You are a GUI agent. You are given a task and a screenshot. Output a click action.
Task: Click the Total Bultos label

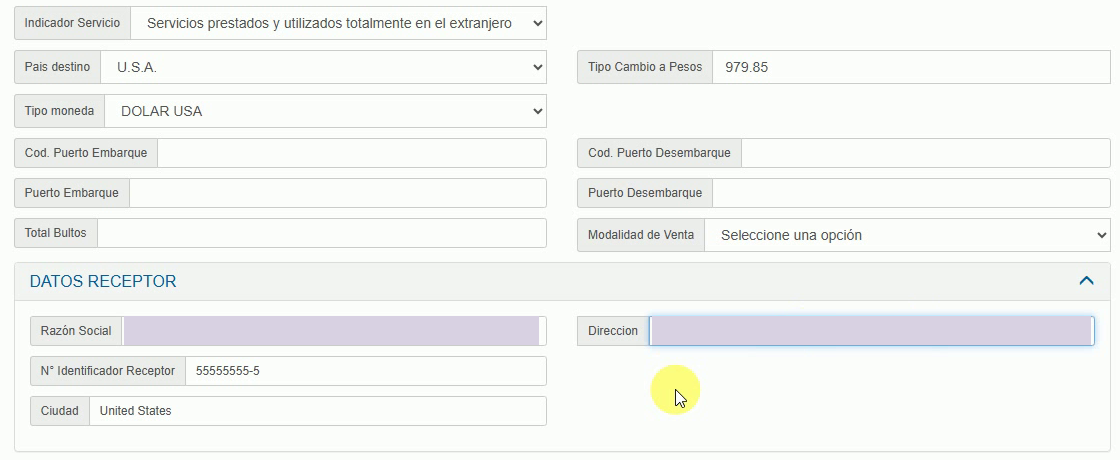56,233
